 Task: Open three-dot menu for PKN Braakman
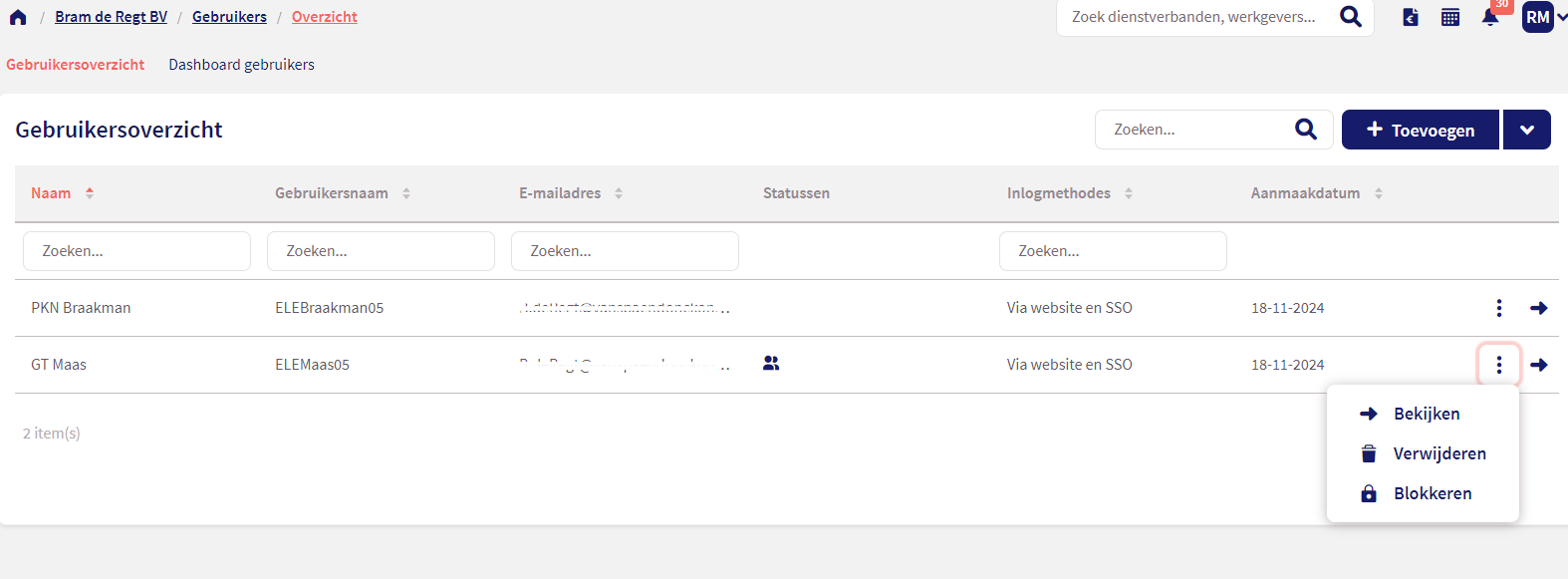(1499, 308)
